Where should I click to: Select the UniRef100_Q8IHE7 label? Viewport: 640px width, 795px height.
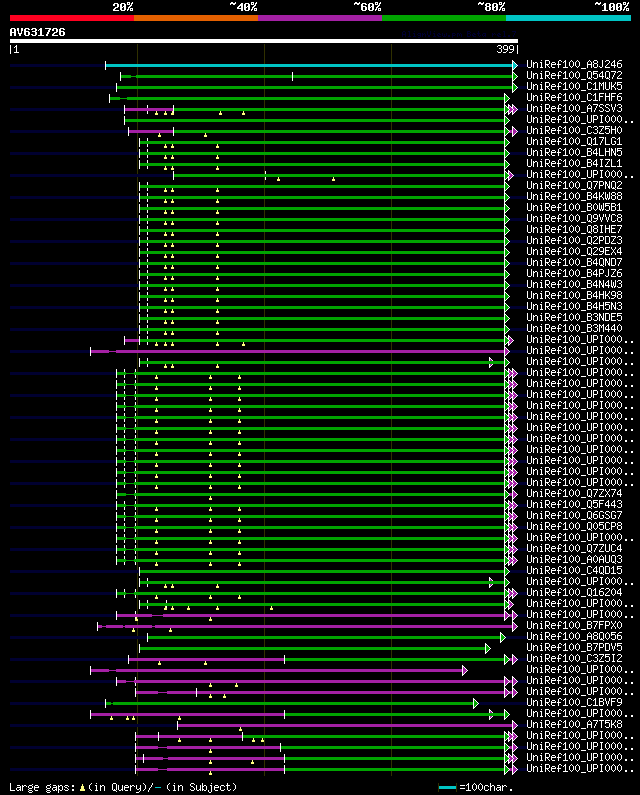click(574, 229)
